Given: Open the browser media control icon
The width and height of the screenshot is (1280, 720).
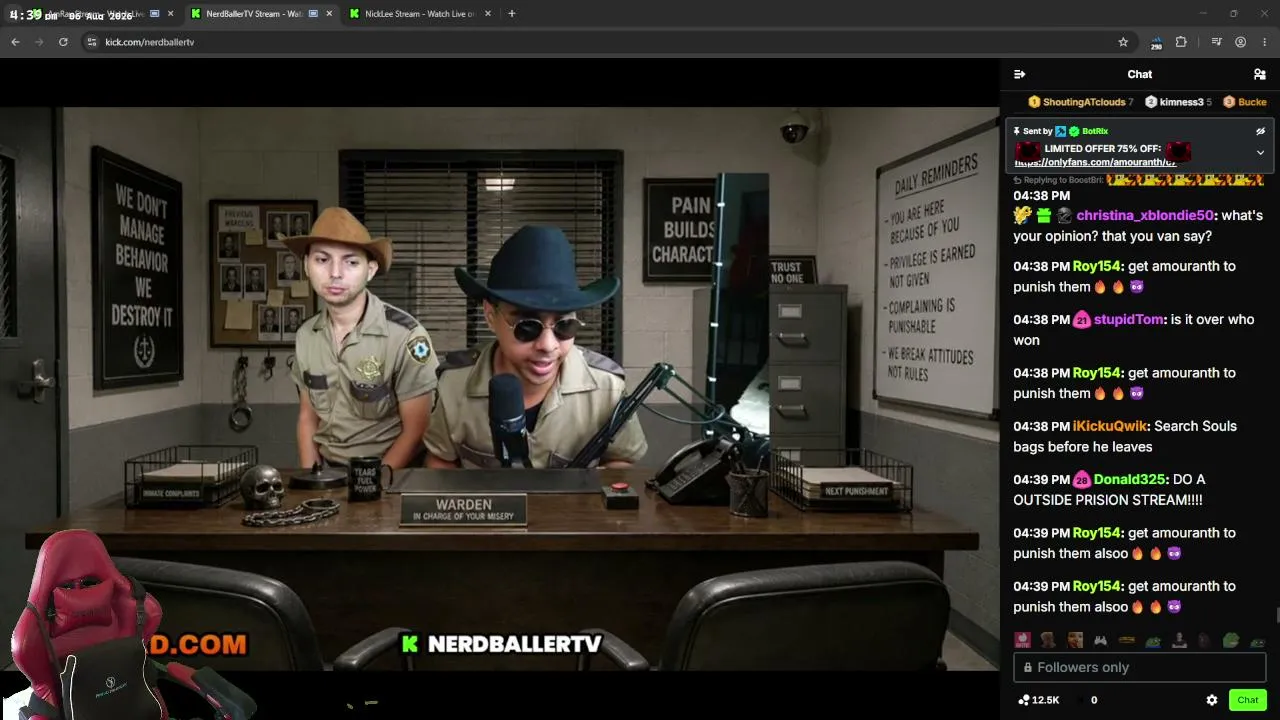Looking at the screenshot, I should (1216, 42).
